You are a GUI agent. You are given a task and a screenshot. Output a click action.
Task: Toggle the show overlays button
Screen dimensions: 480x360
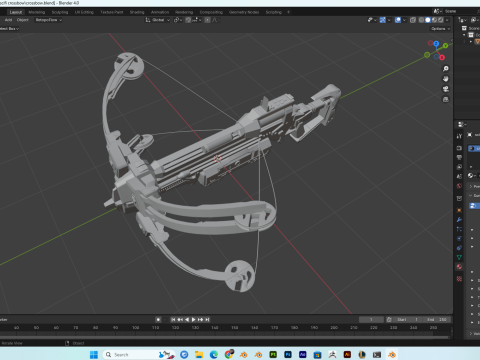[398, 20]
